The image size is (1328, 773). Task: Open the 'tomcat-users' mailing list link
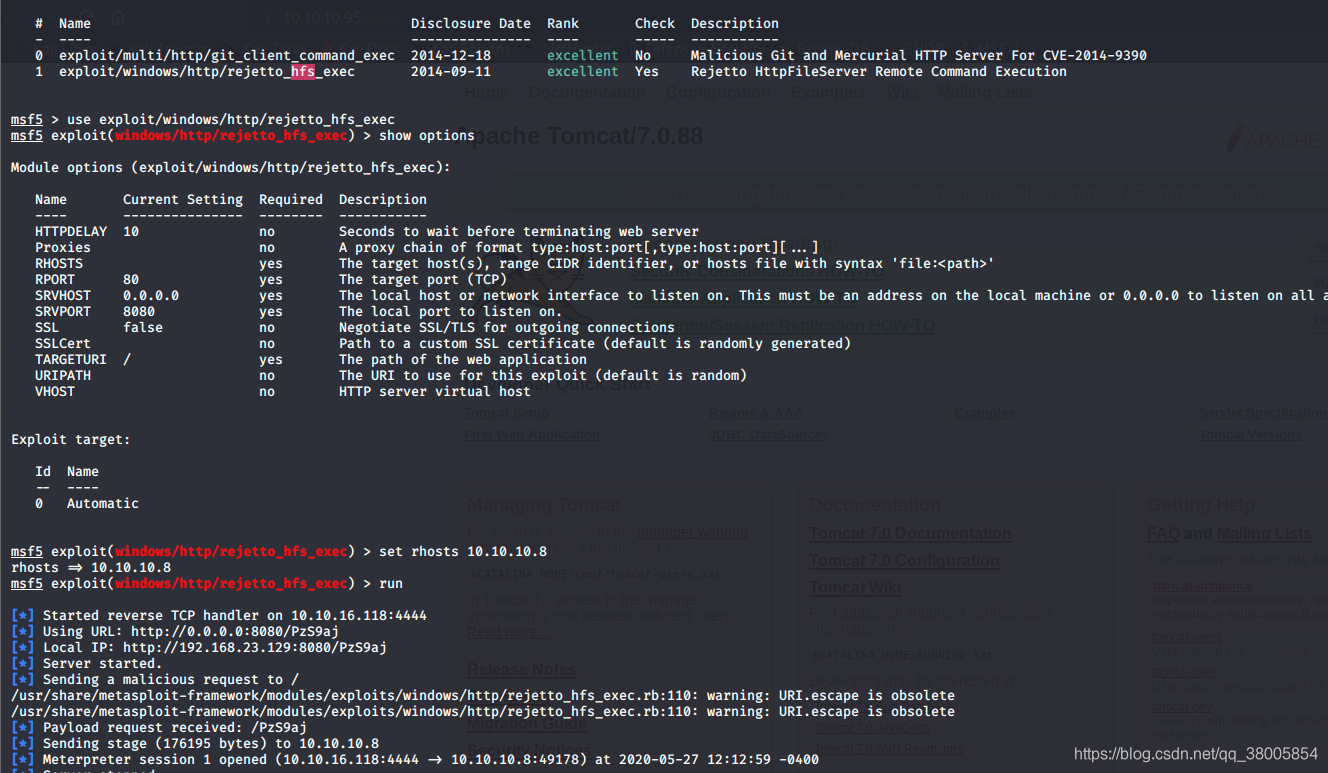pyautogui.click(x=1187, y=637)
